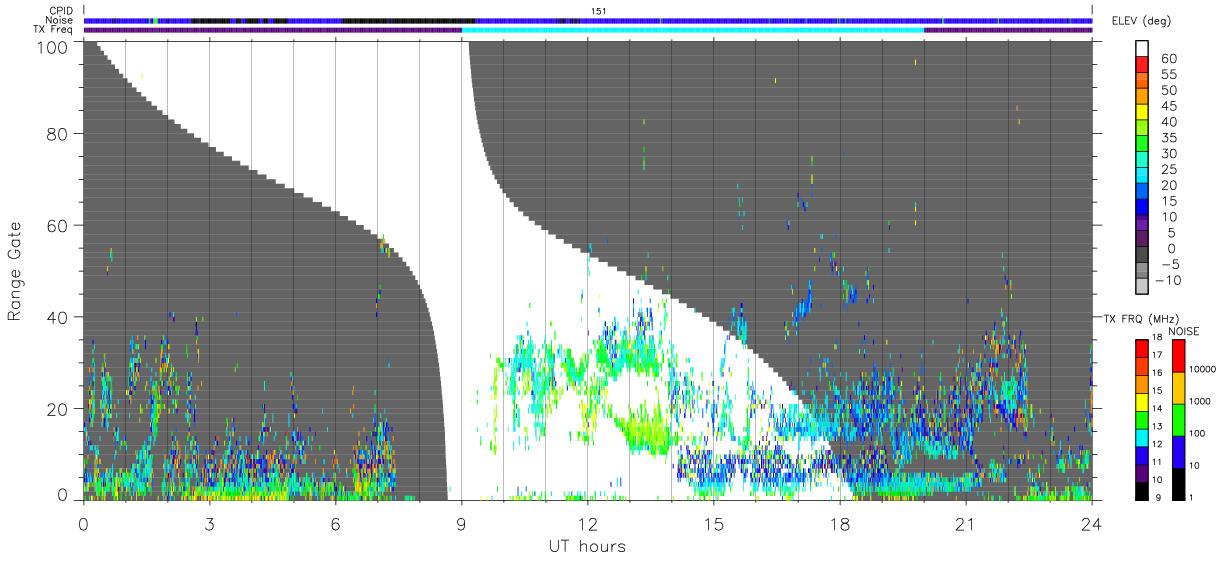This screenshot has width=1228, height=567.
Task: Click the red 17 MHz frequency swatch
Action: pos(1141,349)
